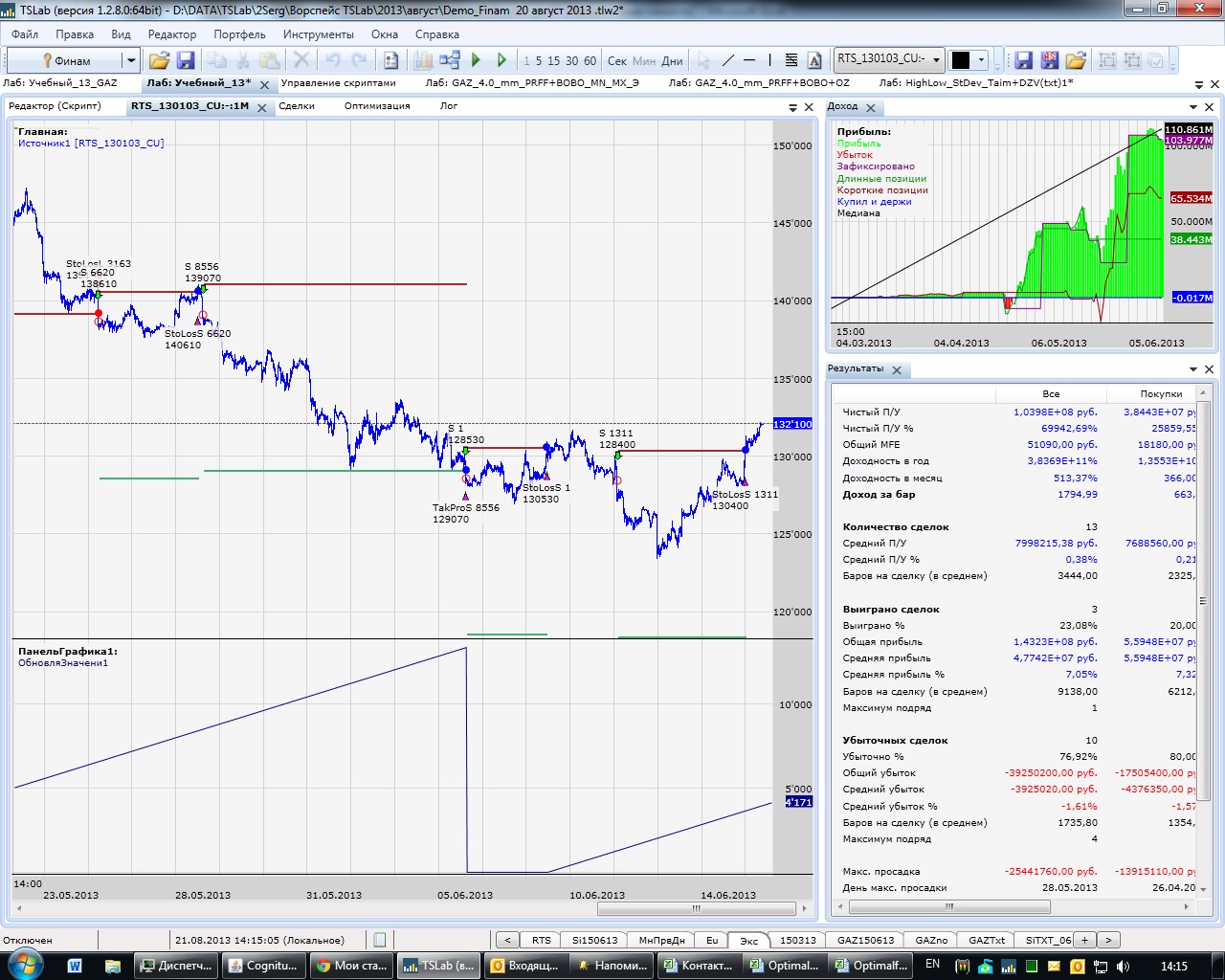Expand the Финам provider dropdown arrow
Screen dimensions: 1225x980
[x=131, y=60]
